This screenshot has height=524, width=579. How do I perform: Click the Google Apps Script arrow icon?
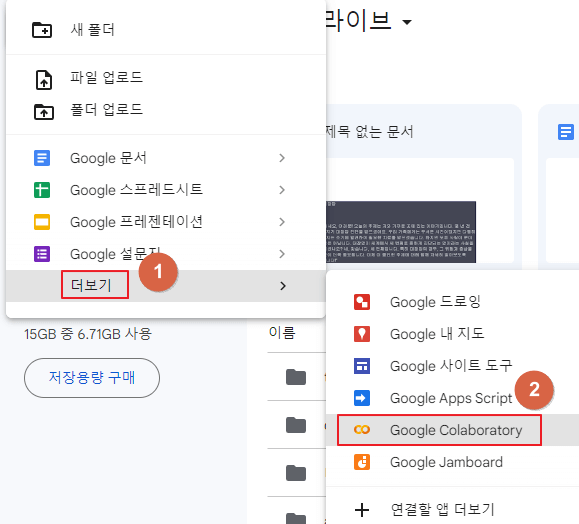pos(362,398)
